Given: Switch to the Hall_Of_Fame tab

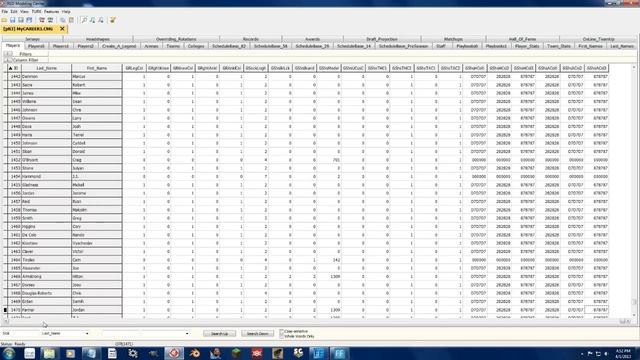Looking at the screenshot, I should pos(522,39).
